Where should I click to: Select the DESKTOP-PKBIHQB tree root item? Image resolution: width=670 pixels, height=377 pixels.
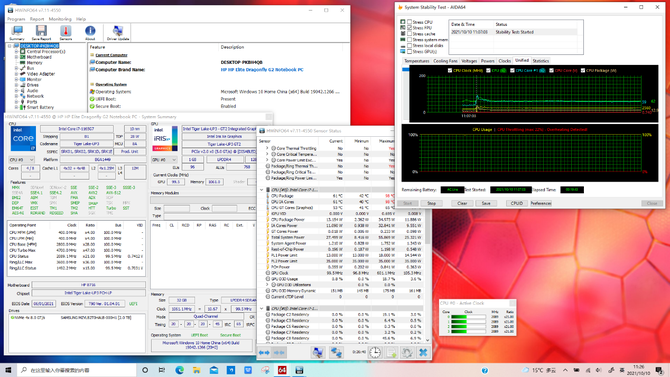click(x=39, y=46)
